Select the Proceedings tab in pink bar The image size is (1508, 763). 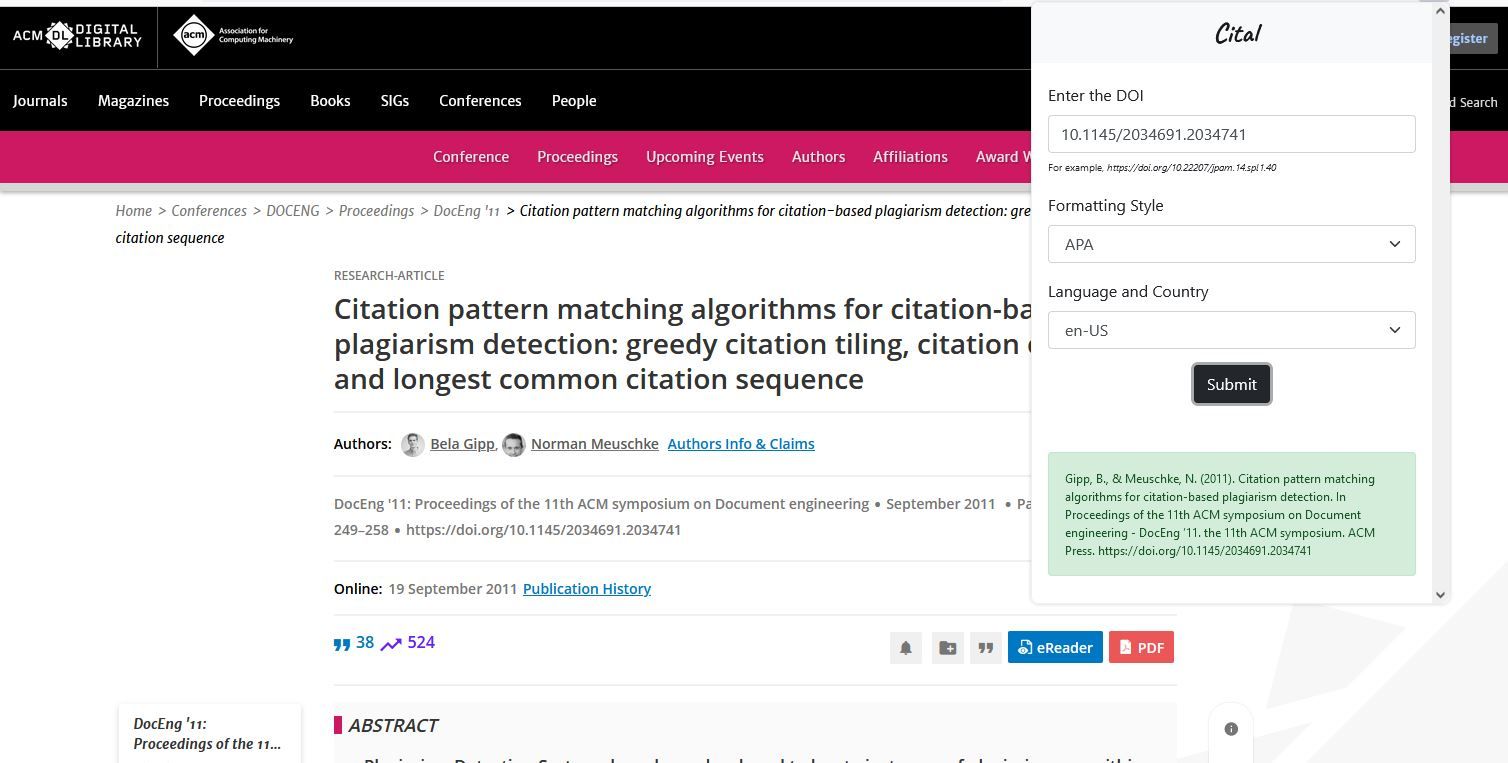pyautogui.click(x=577, y=157)
